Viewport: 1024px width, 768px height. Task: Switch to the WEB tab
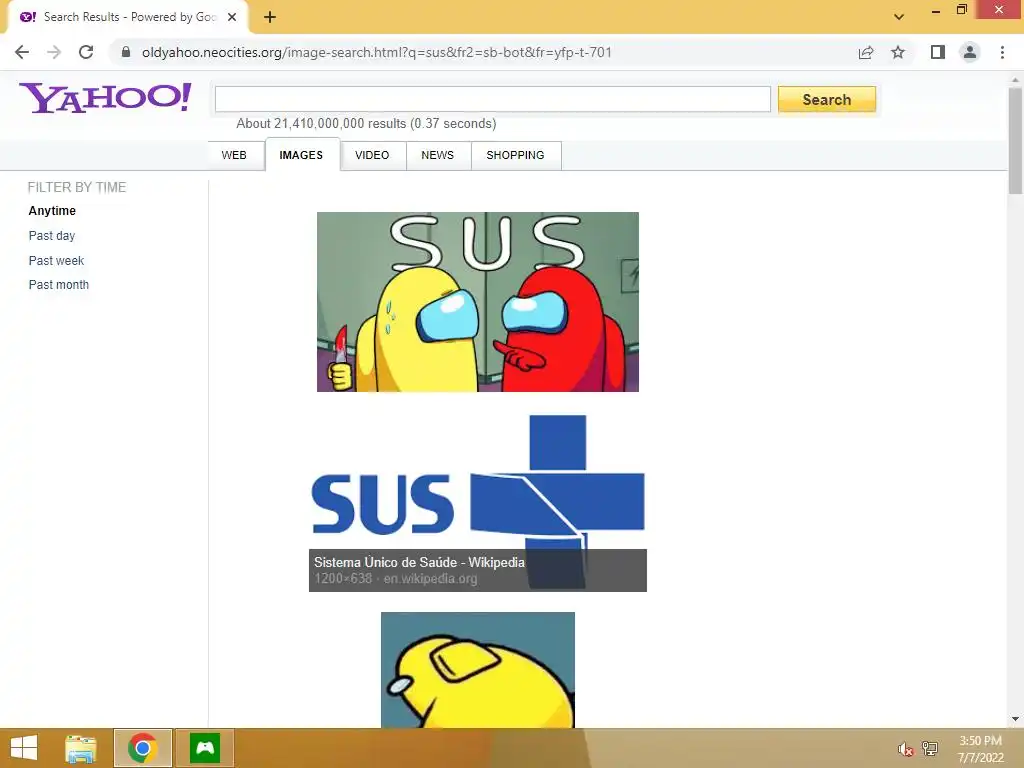234,155
